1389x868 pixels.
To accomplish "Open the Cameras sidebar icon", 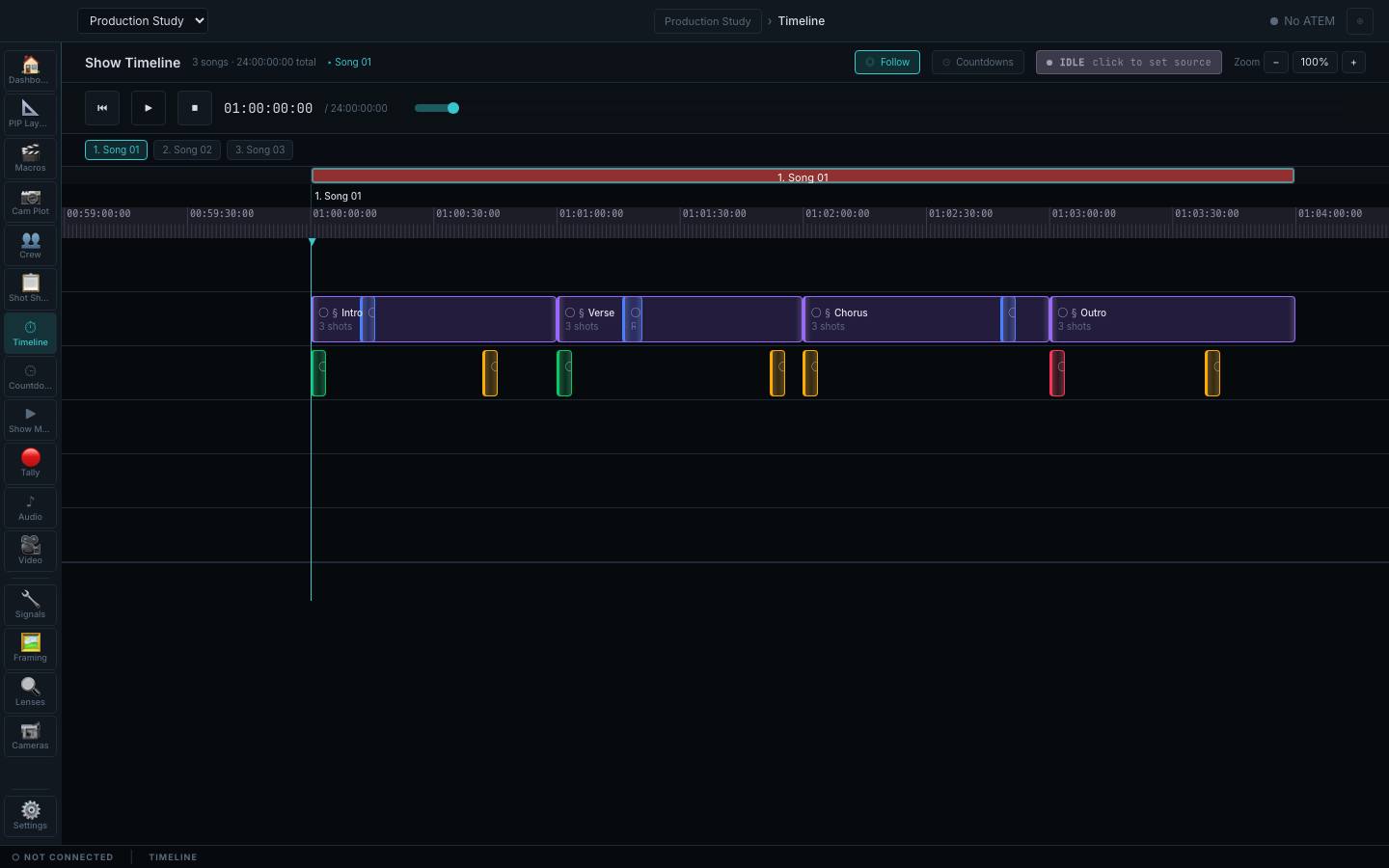I will pos(30,736).
